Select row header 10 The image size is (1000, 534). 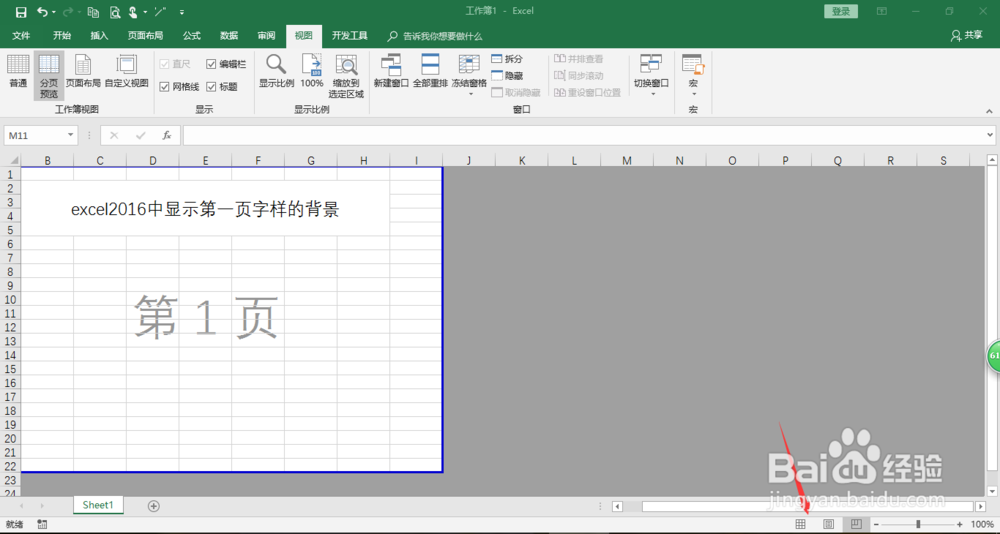click(x=10, y=300)
